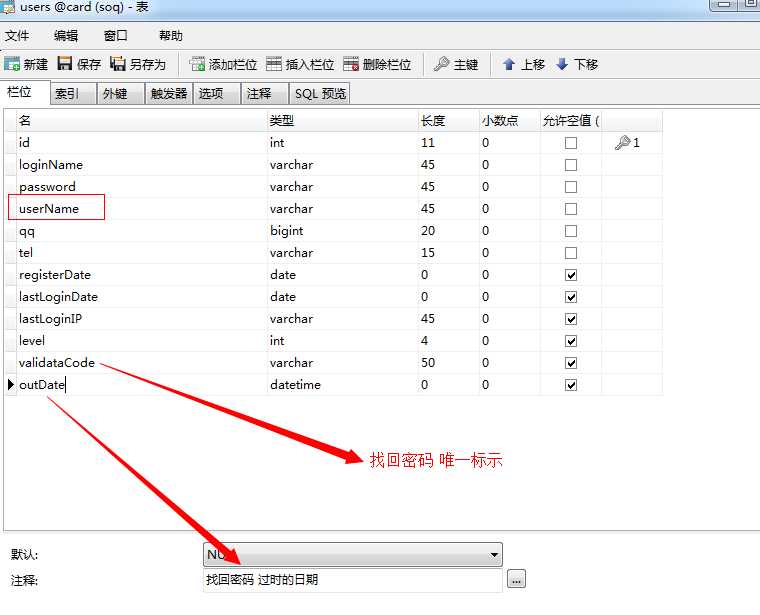760x615 pixels.
Task: Click the 删除栏位 (Delete Field) icon
Action: (x=351, y=63)
